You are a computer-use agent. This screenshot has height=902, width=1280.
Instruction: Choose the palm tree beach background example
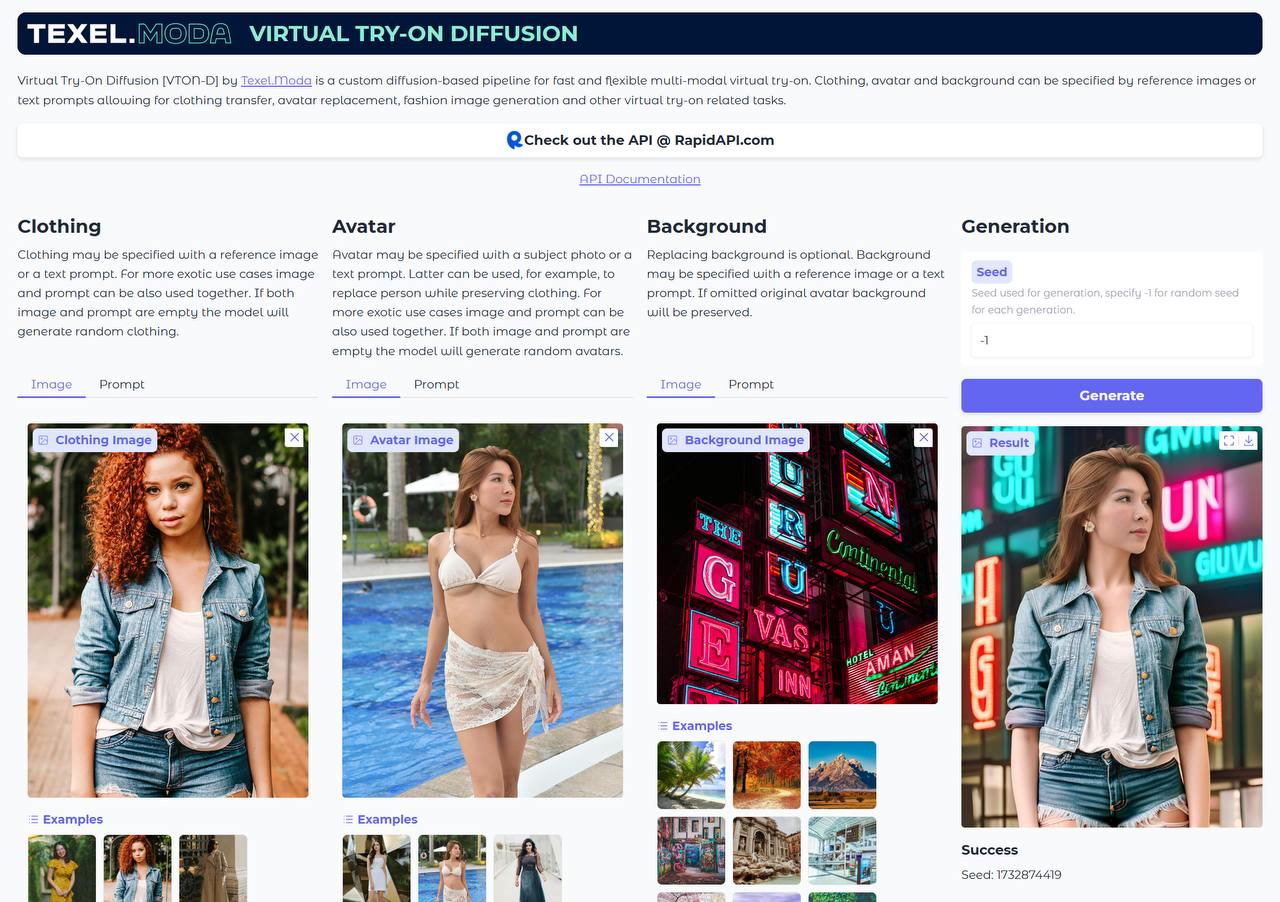[691, 775]
